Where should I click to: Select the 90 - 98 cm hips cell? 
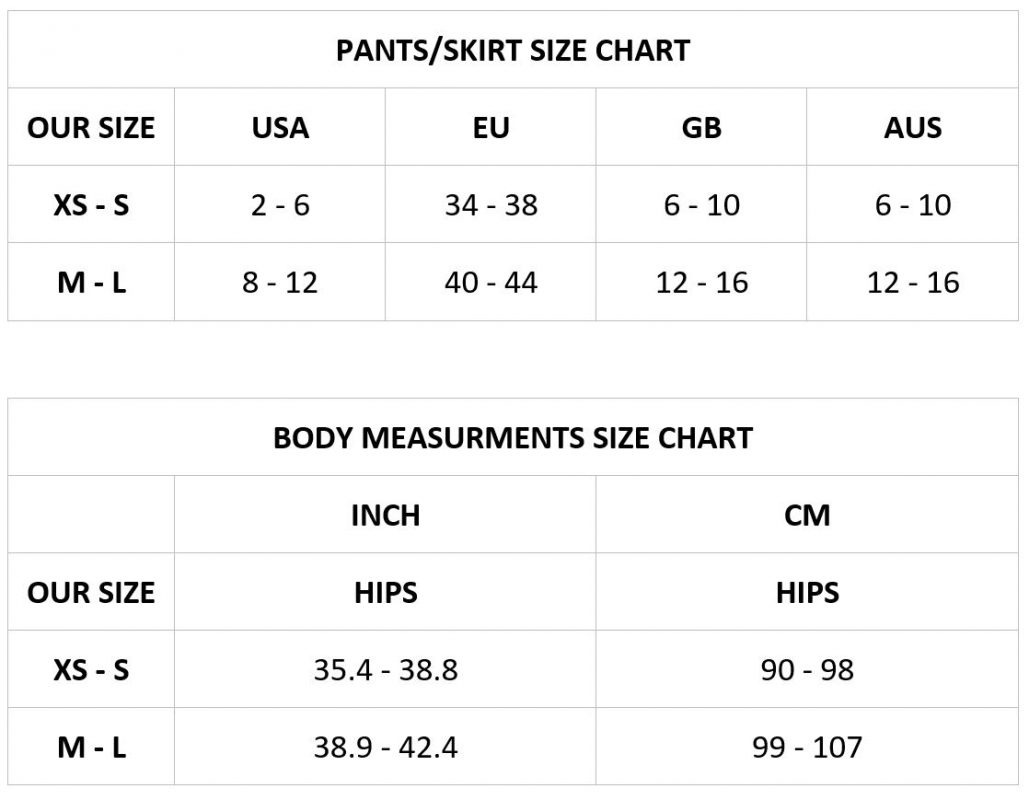(807, 669)
